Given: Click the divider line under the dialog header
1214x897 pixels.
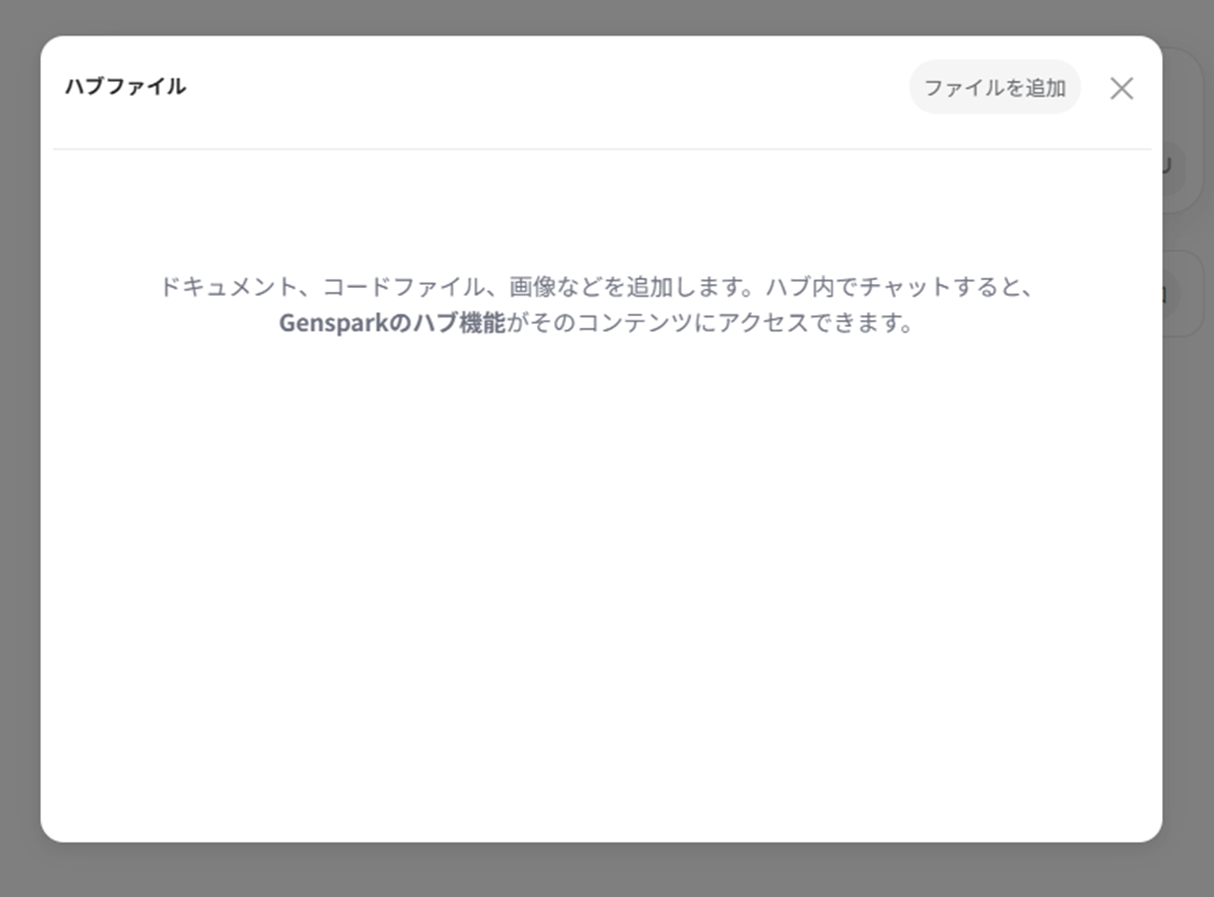Looking at the screenshot, I should [x=600, y=149].
